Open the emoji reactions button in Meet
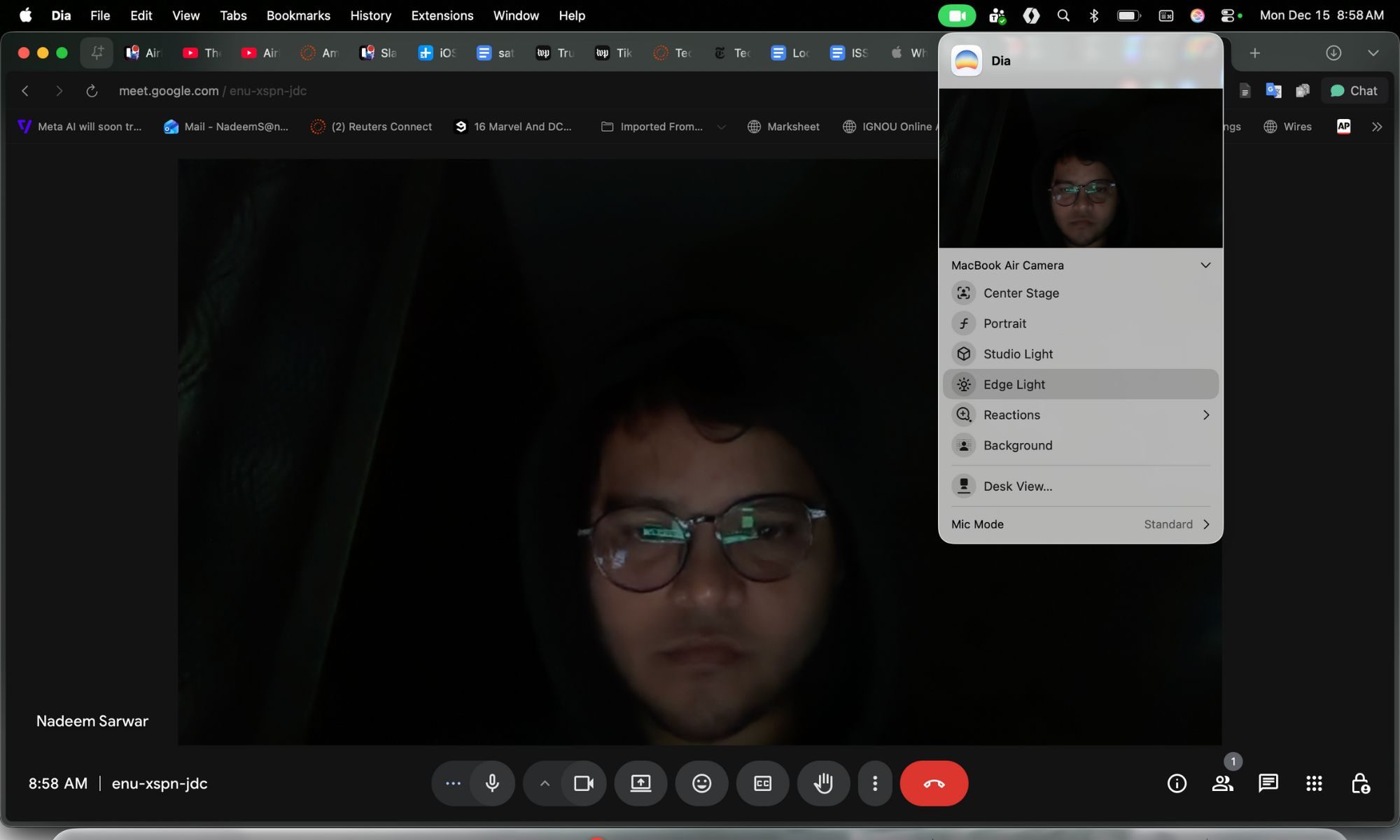Screen dimensions: 1400x840 (701, 783)
